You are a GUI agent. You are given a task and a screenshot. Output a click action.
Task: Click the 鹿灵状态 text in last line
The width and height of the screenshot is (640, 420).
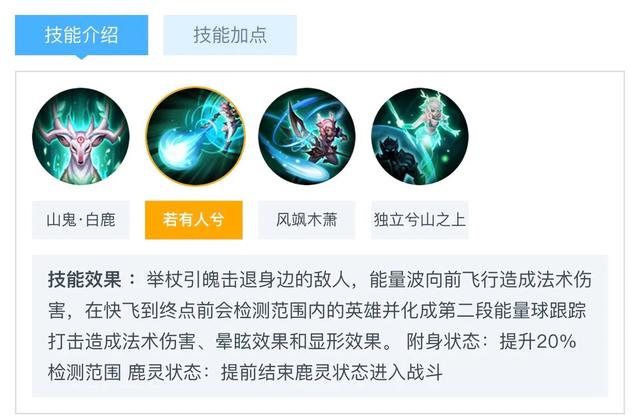click(164, 372)
